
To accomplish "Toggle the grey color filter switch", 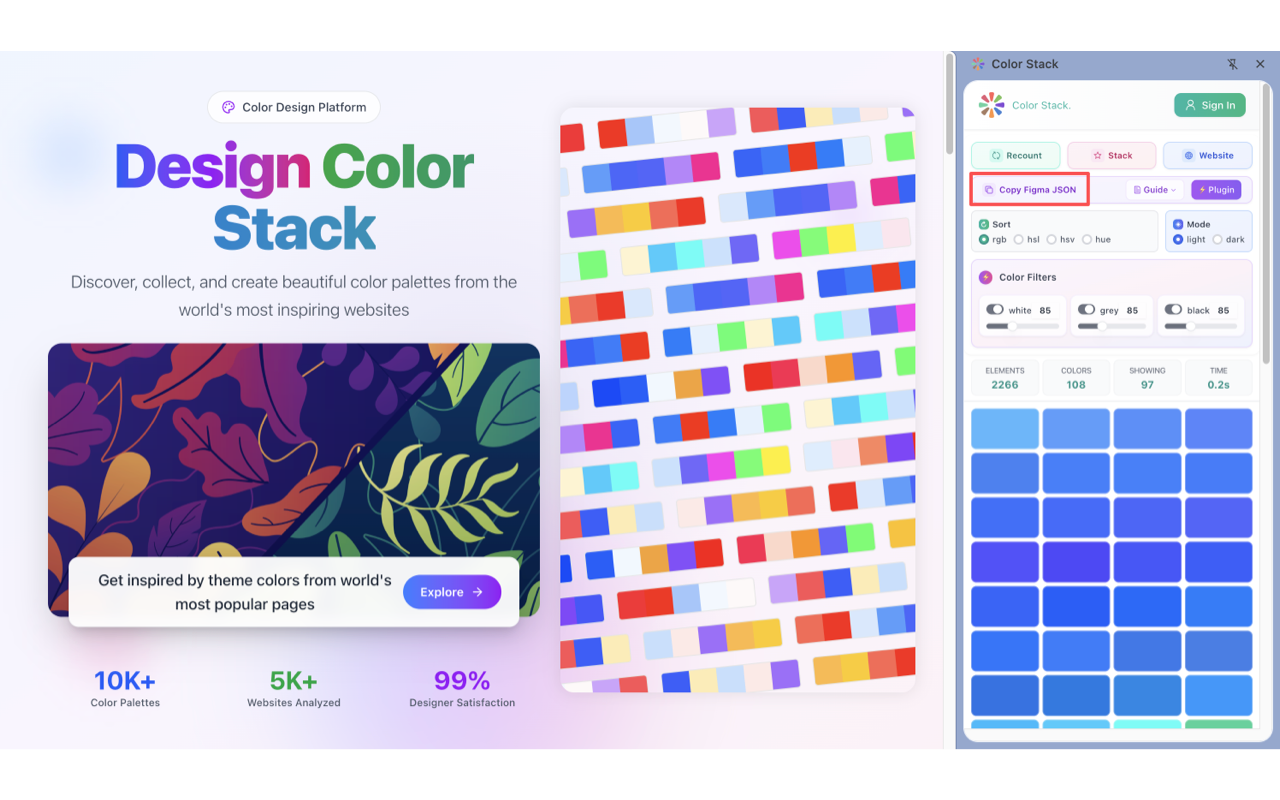I will (1086, 310).
